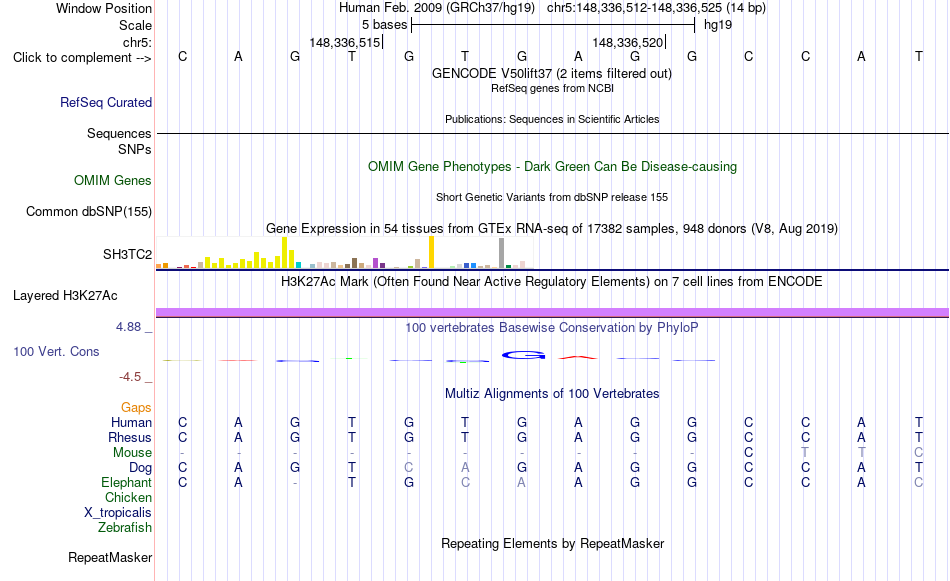Open the OMIM Genes track label
Image resolution: width=950 pixels, height=581 pixels.
(x=113, y=181)
